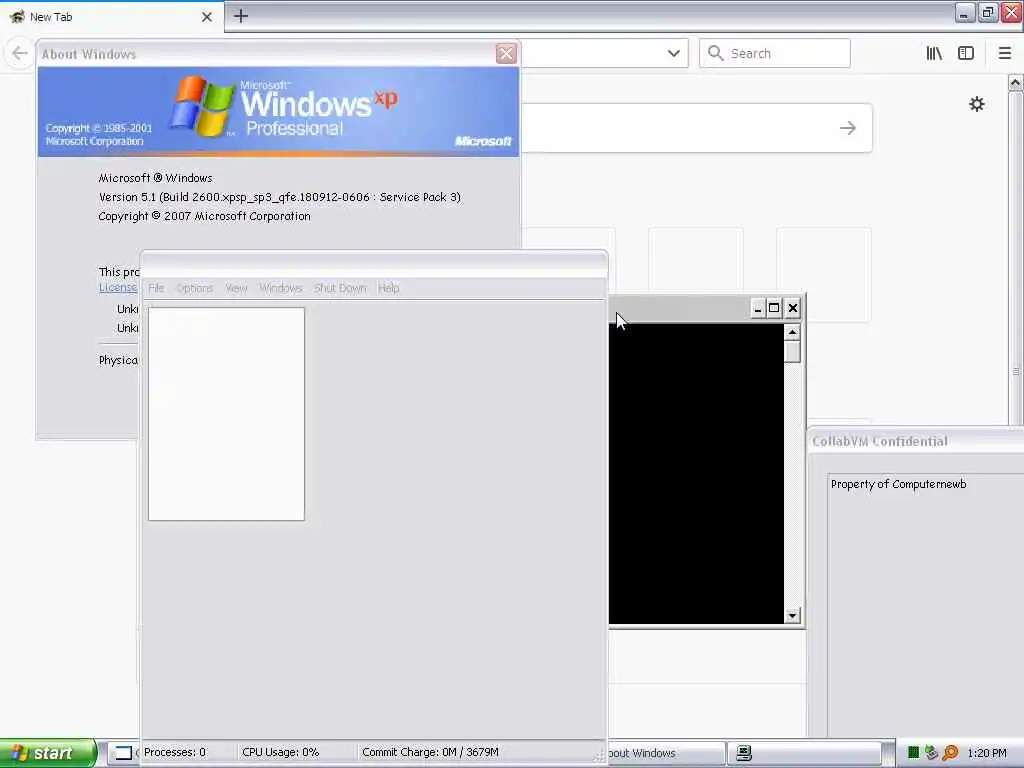Click the browser Search field

pos(775,54)
